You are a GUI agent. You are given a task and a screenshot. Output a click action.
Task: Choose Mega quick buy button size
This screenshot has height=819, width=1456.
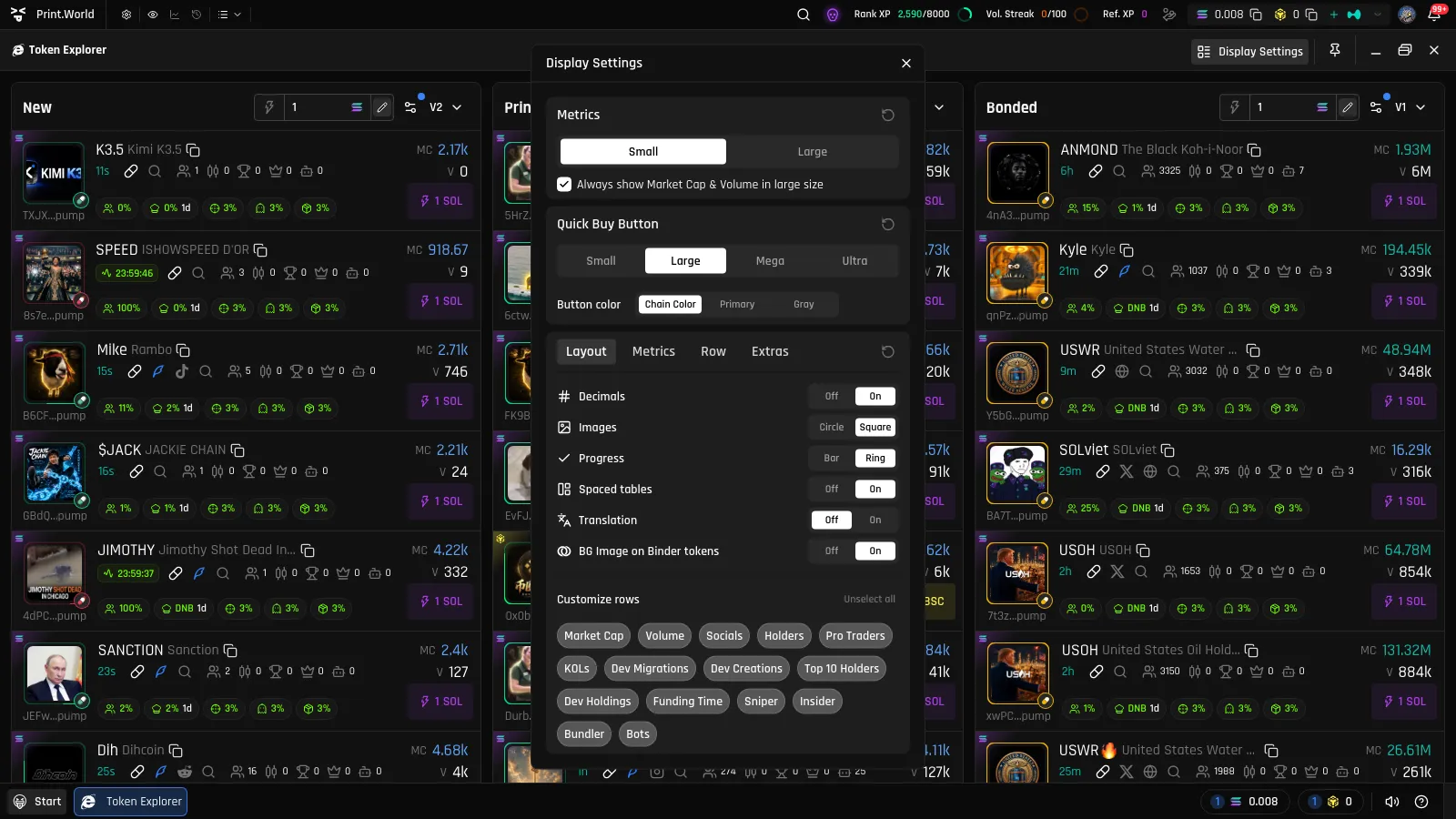[770, 260]
